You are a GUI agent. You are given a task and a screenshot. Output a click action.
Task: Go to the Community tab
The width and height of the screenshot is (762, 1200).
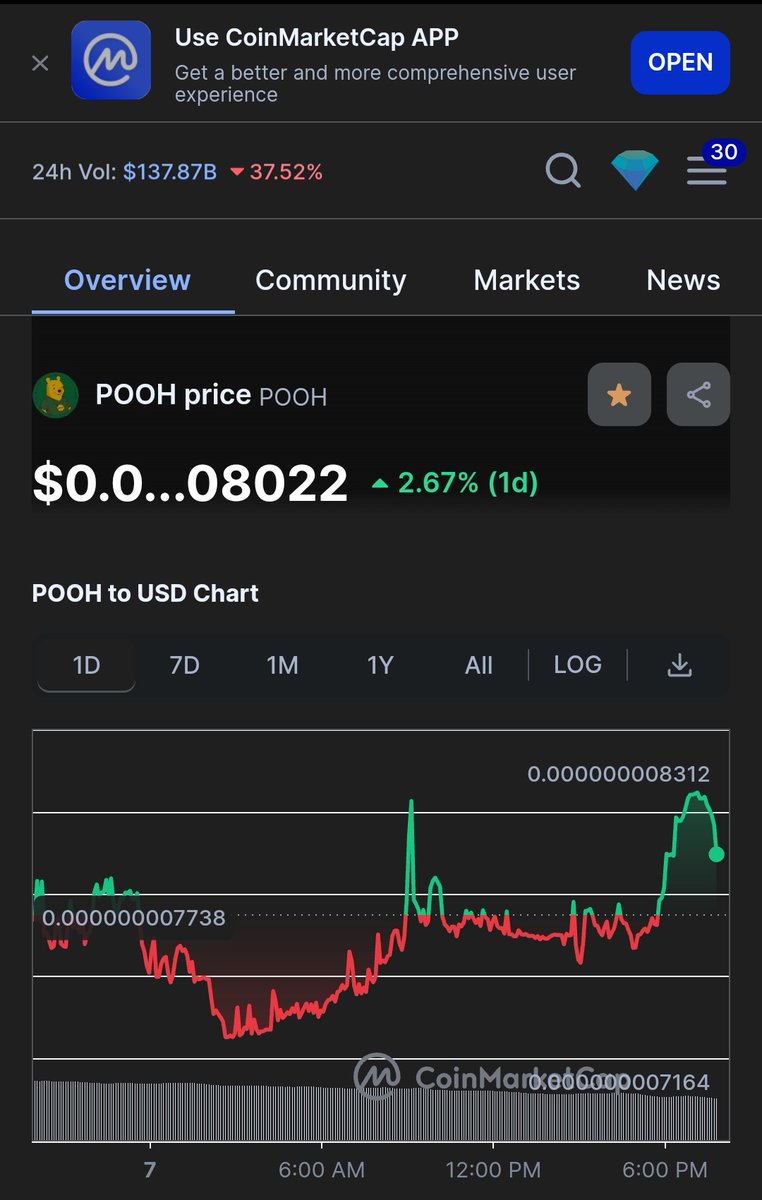coord(331,280)
